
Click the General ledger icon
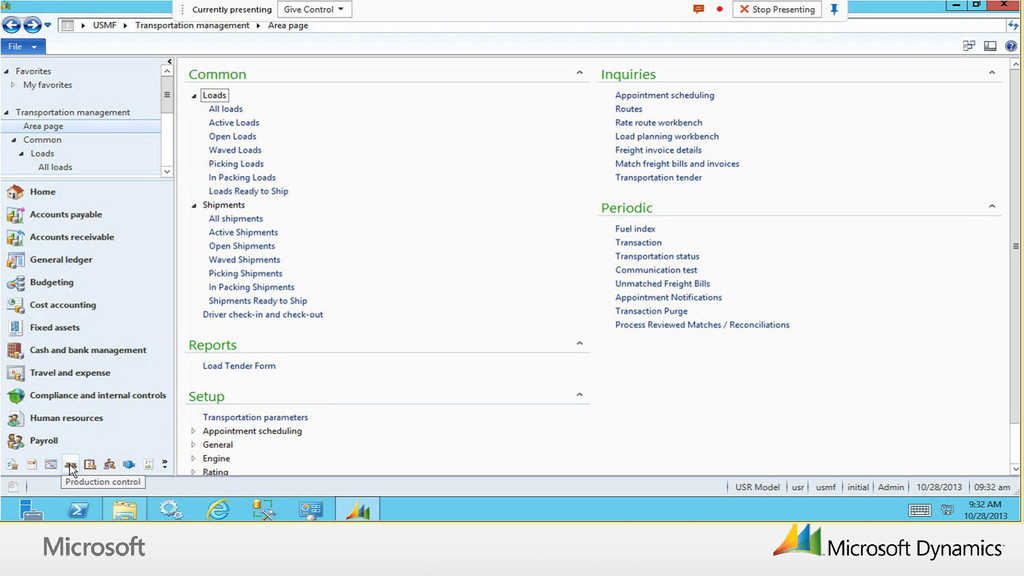click(15, 260)
